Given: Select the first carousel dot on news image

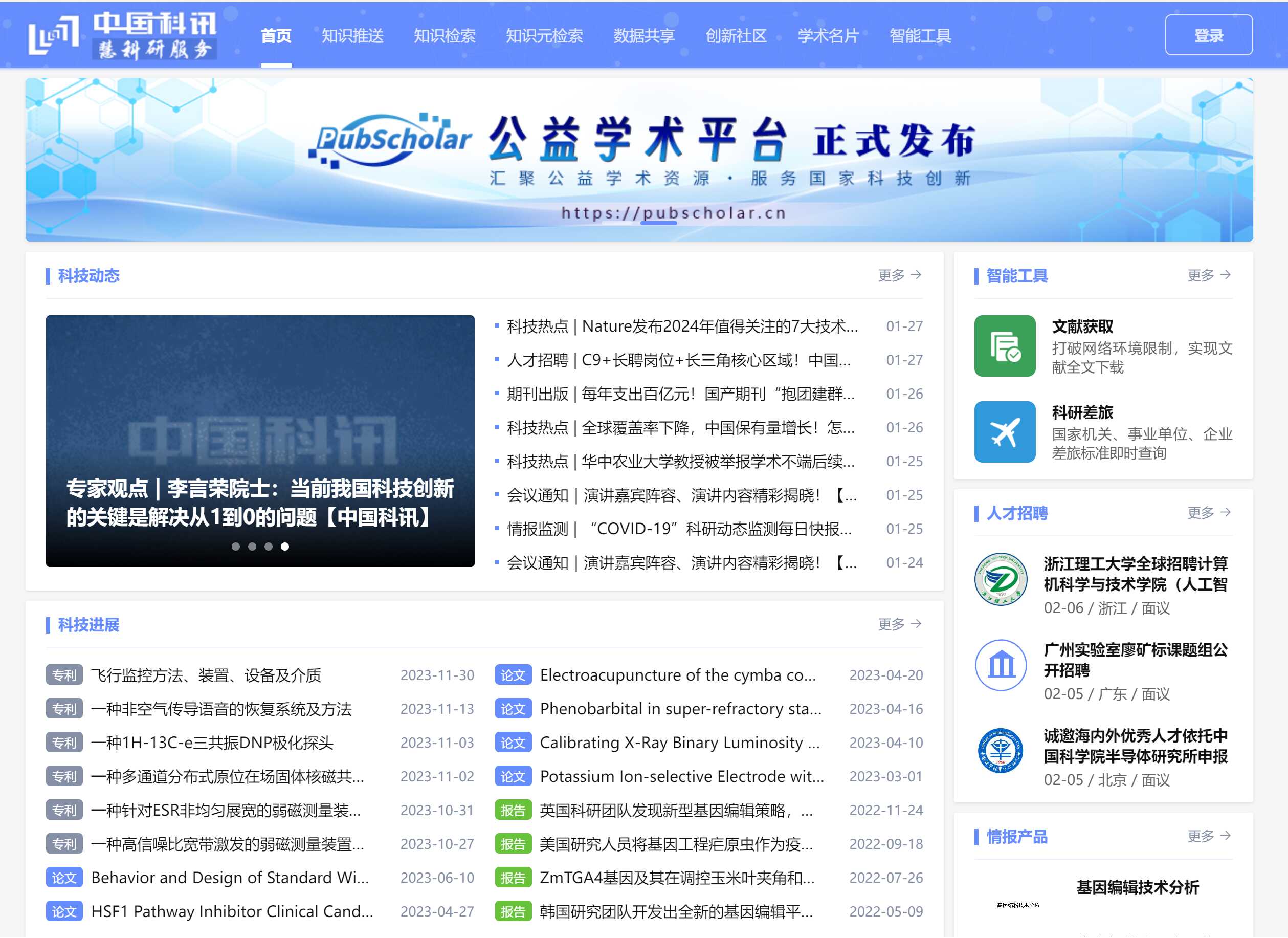Looking at the screenshot, I should click(236, 547).
